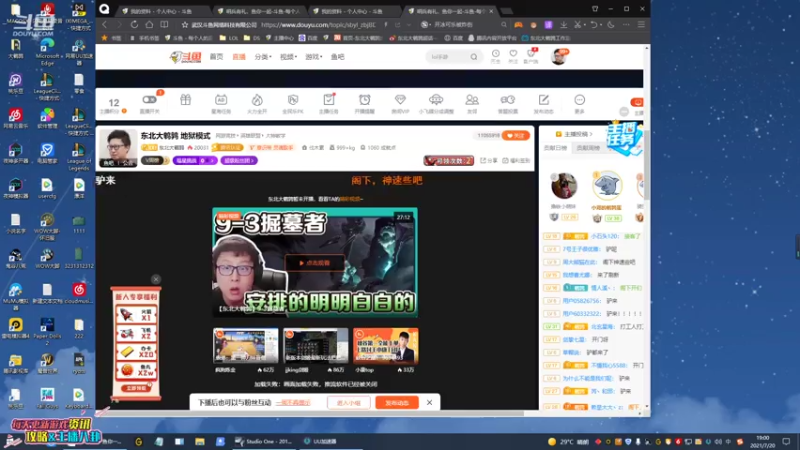The image size is (800, 450).
Task: Click the horizontal scrollbar at page bottom
Action: click(x=310, y=413)
